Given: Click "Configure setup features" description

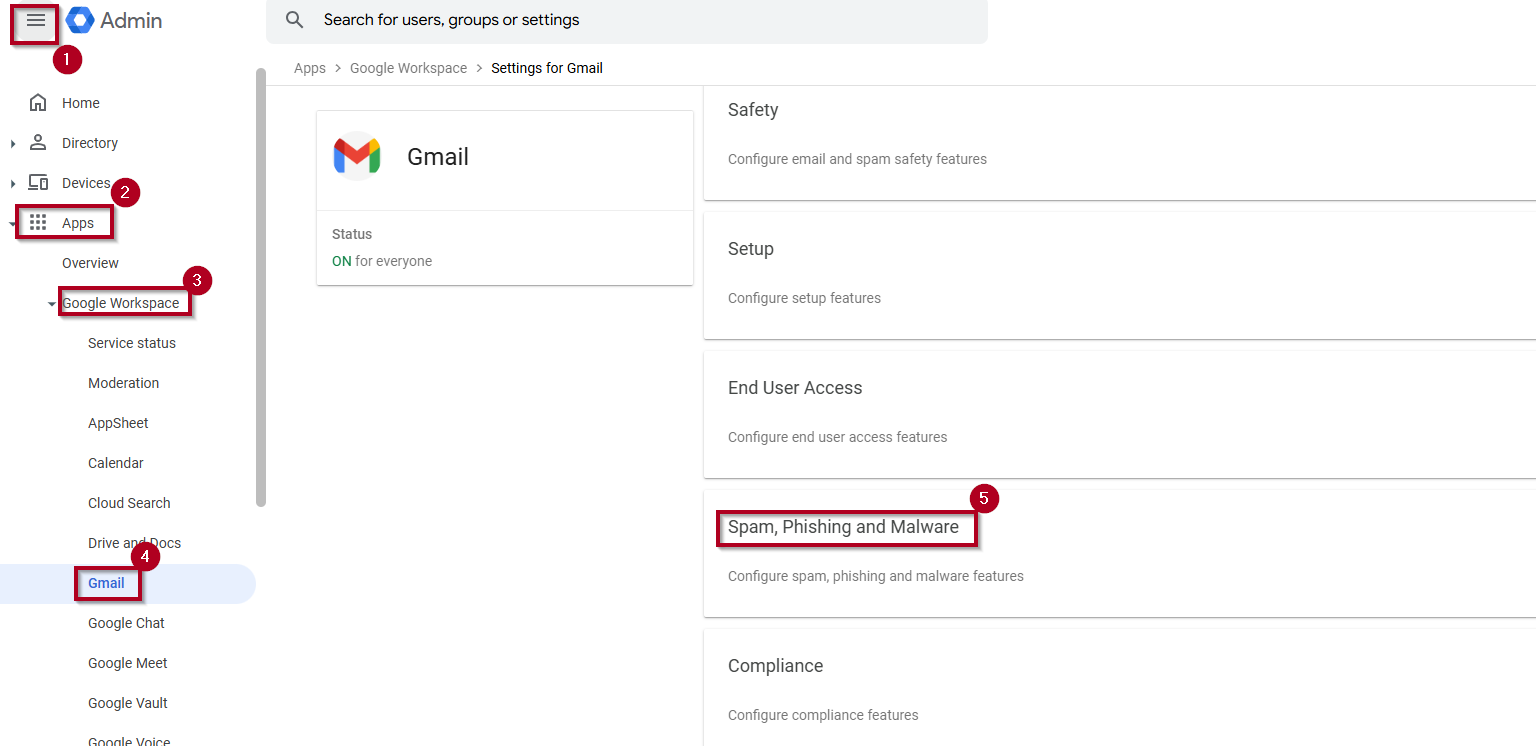Looking at the screenshot, I should tap(804, 298).
